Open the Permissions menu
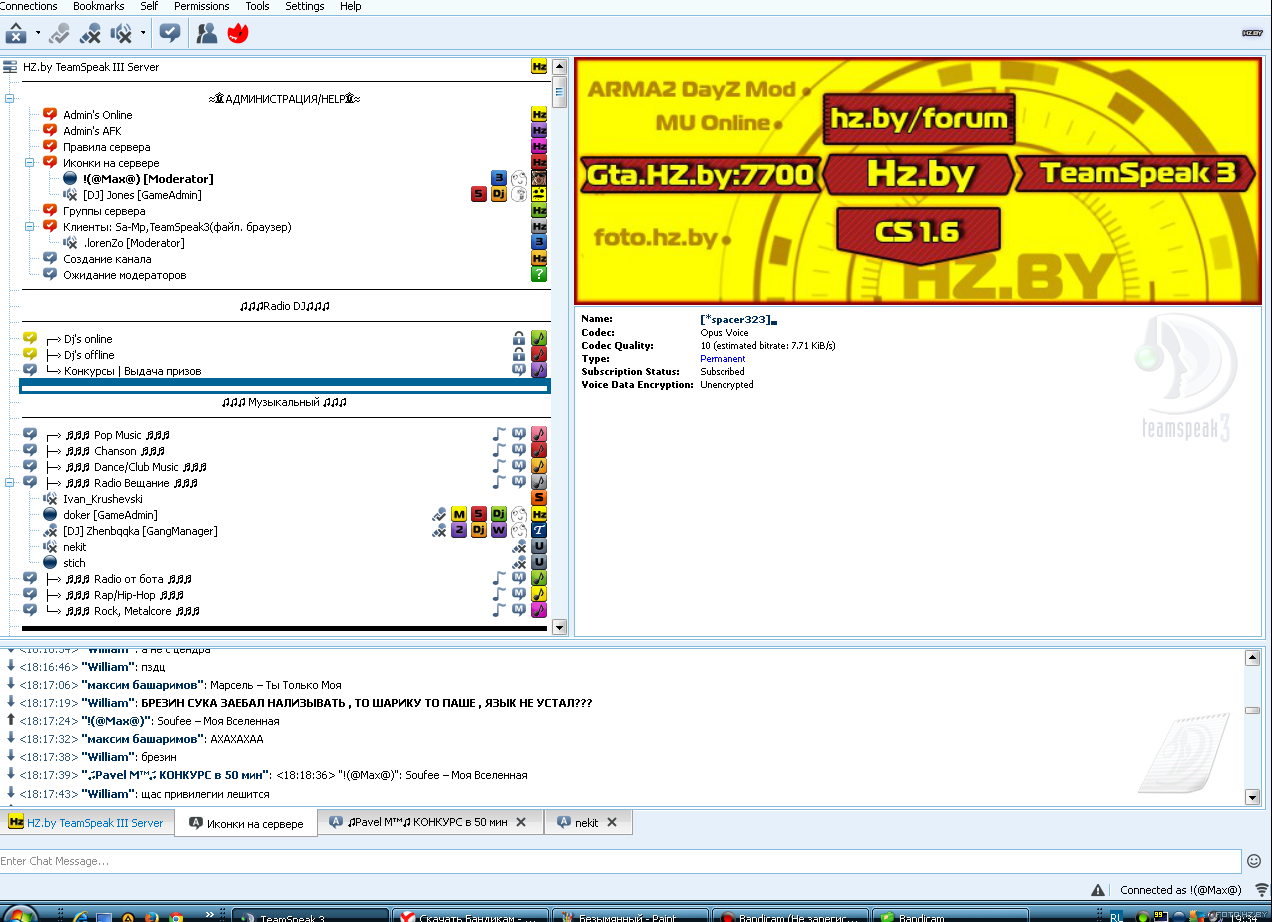Image resolution: width=1272 pixels, height=922 pixels. click(201, 6)
